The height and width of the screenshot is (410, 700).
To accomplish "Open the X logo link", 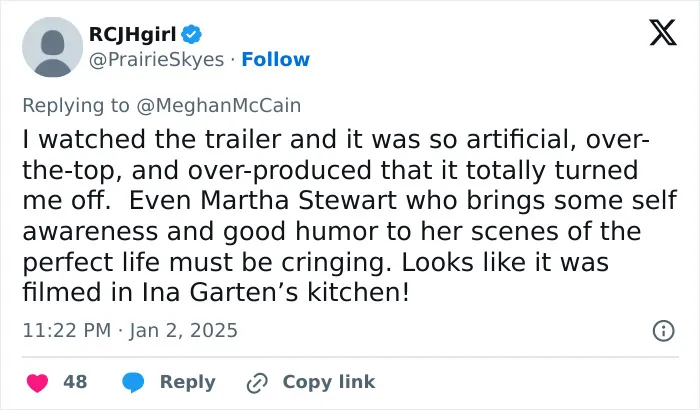I will pyautogui.click(x=663, y=33).
